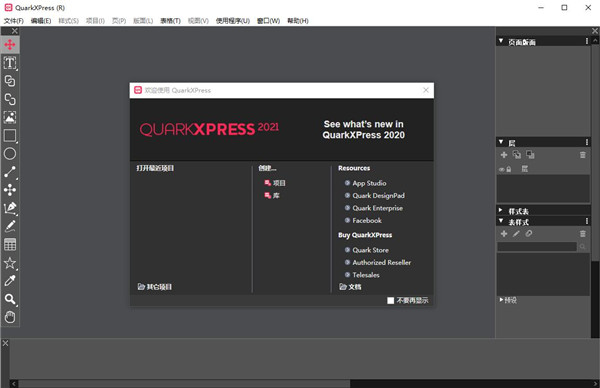
Task: Click the horizontal scrollbar thumb
Action: [184, 383]
